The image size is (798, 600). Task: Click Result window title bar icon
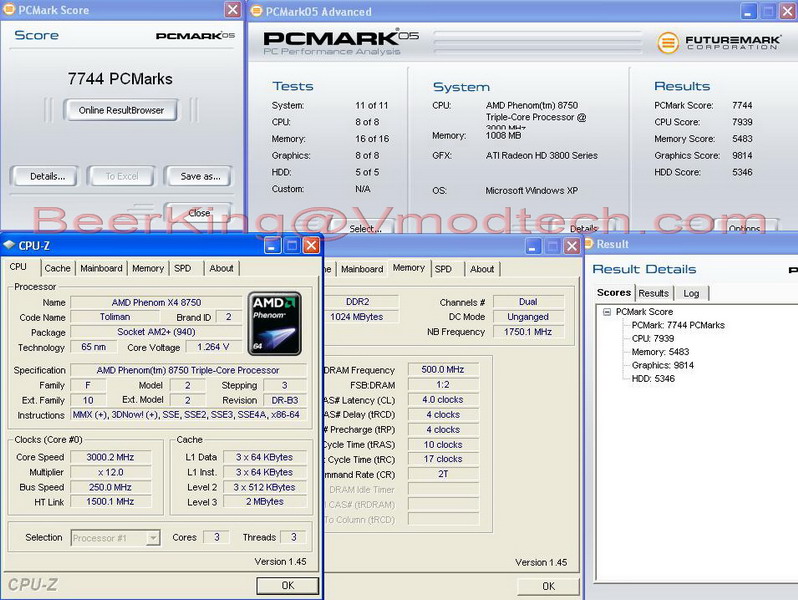coord(589,244)
